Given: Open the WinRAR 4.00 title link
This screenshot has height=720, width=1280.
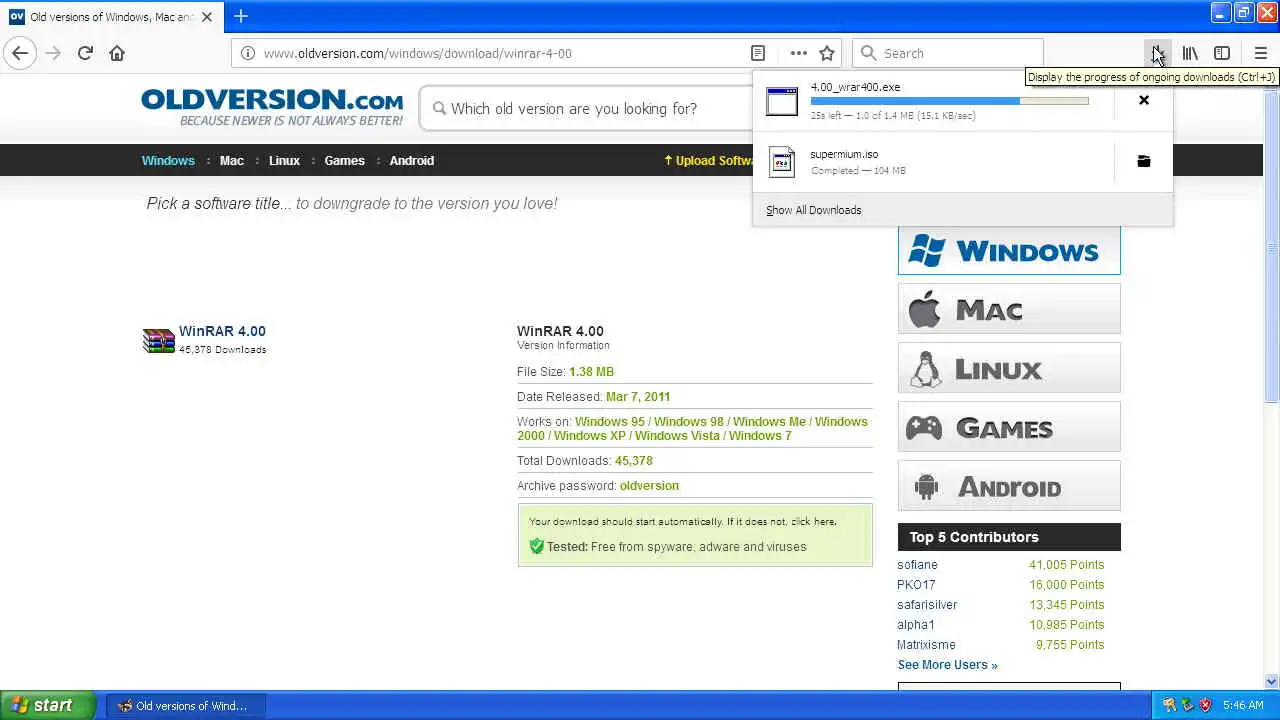Looking at the screenshot, I should (x=222, y=331).
